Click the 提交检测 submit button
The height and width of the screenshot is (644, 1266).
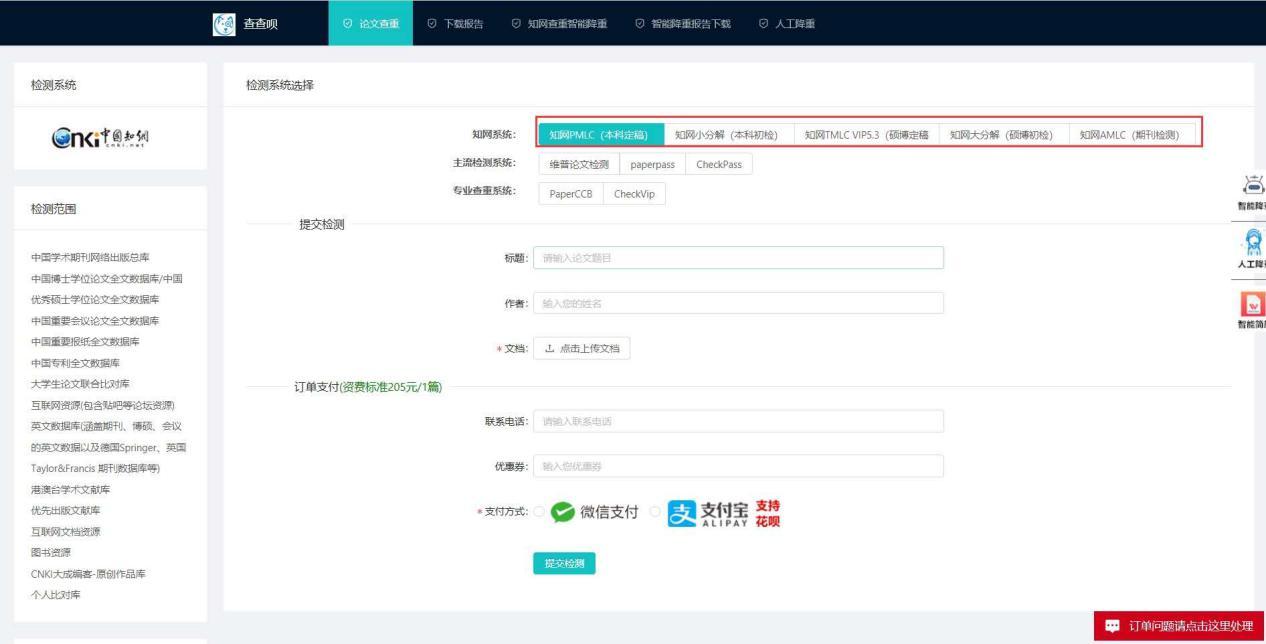point(565,563)
